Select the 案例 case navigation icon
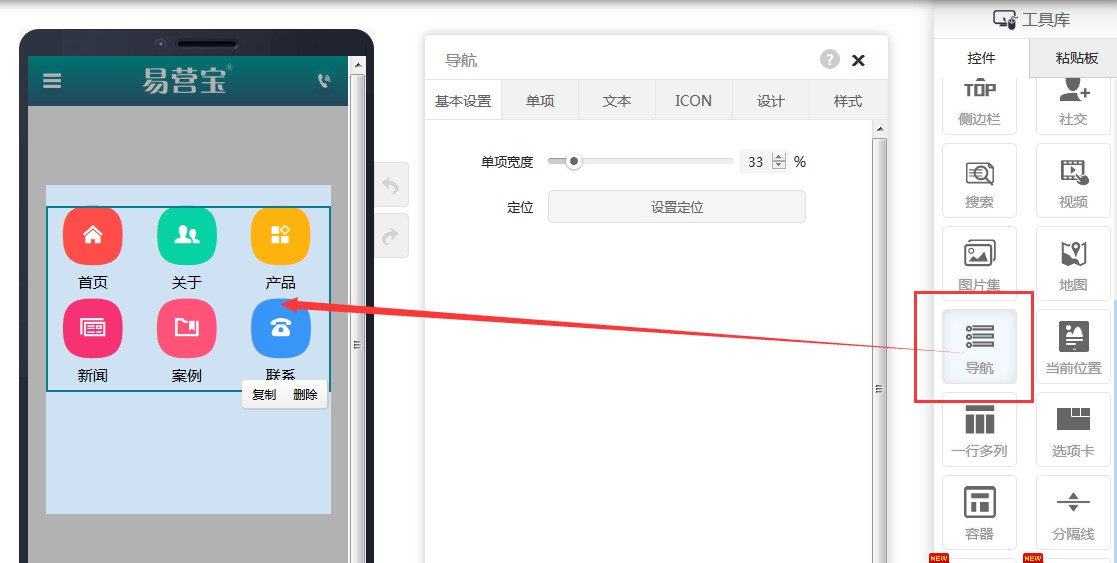Viewport: 1117px width, 563px height. pos(187,328)
